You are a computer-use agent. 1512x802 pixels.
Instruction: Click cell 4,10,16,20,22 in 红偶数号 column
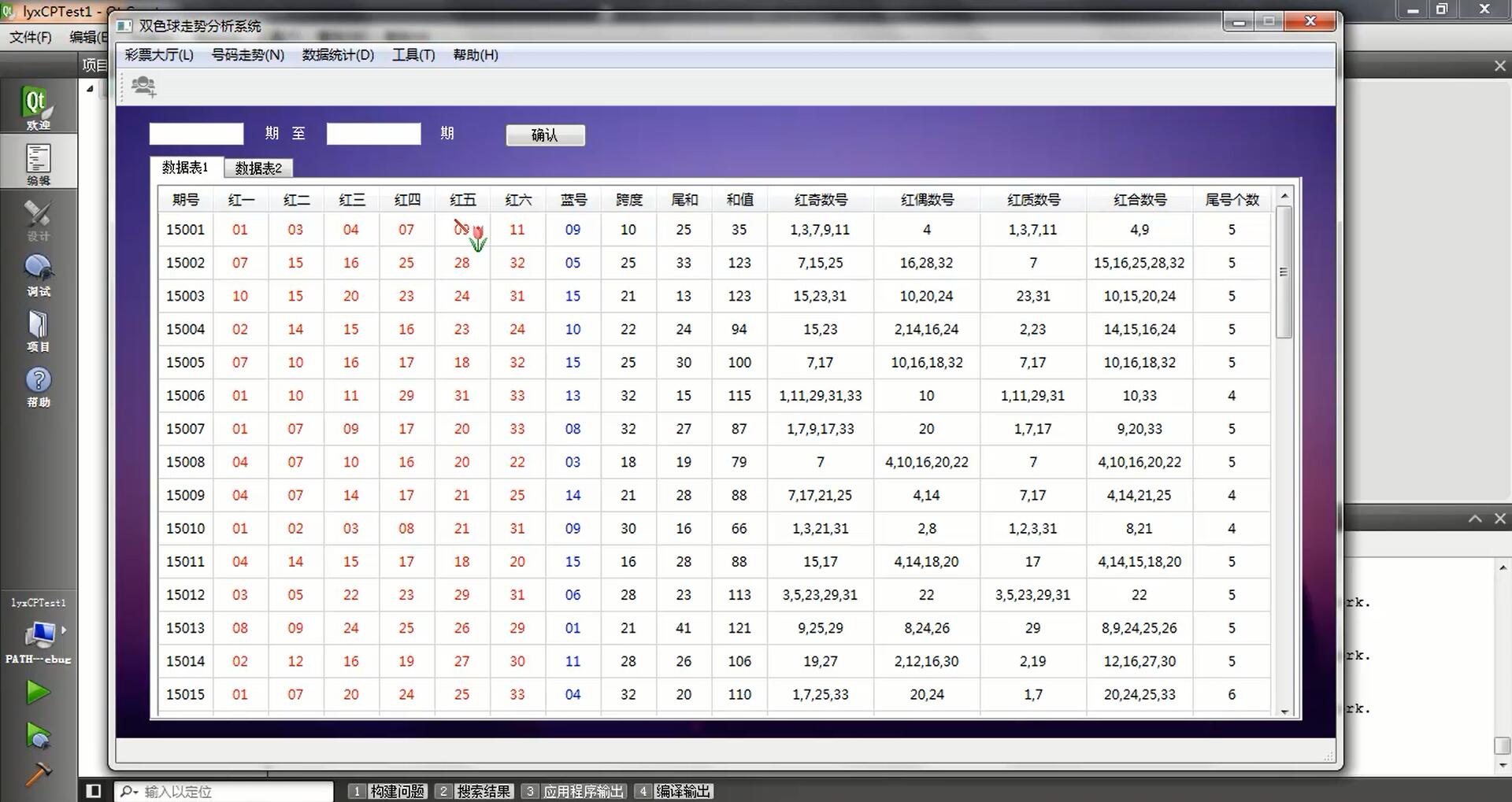(x=927, y=462)
